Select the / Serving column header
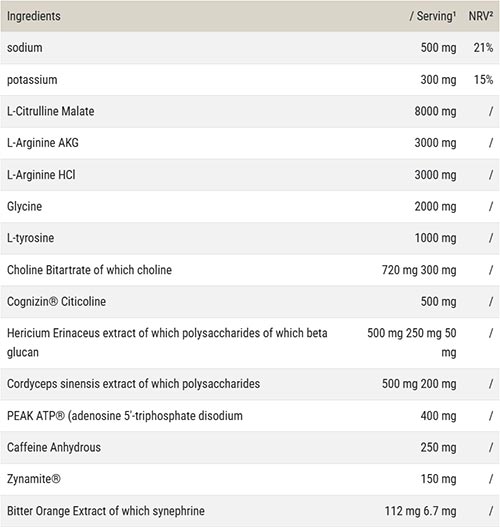 pos(433,16)
